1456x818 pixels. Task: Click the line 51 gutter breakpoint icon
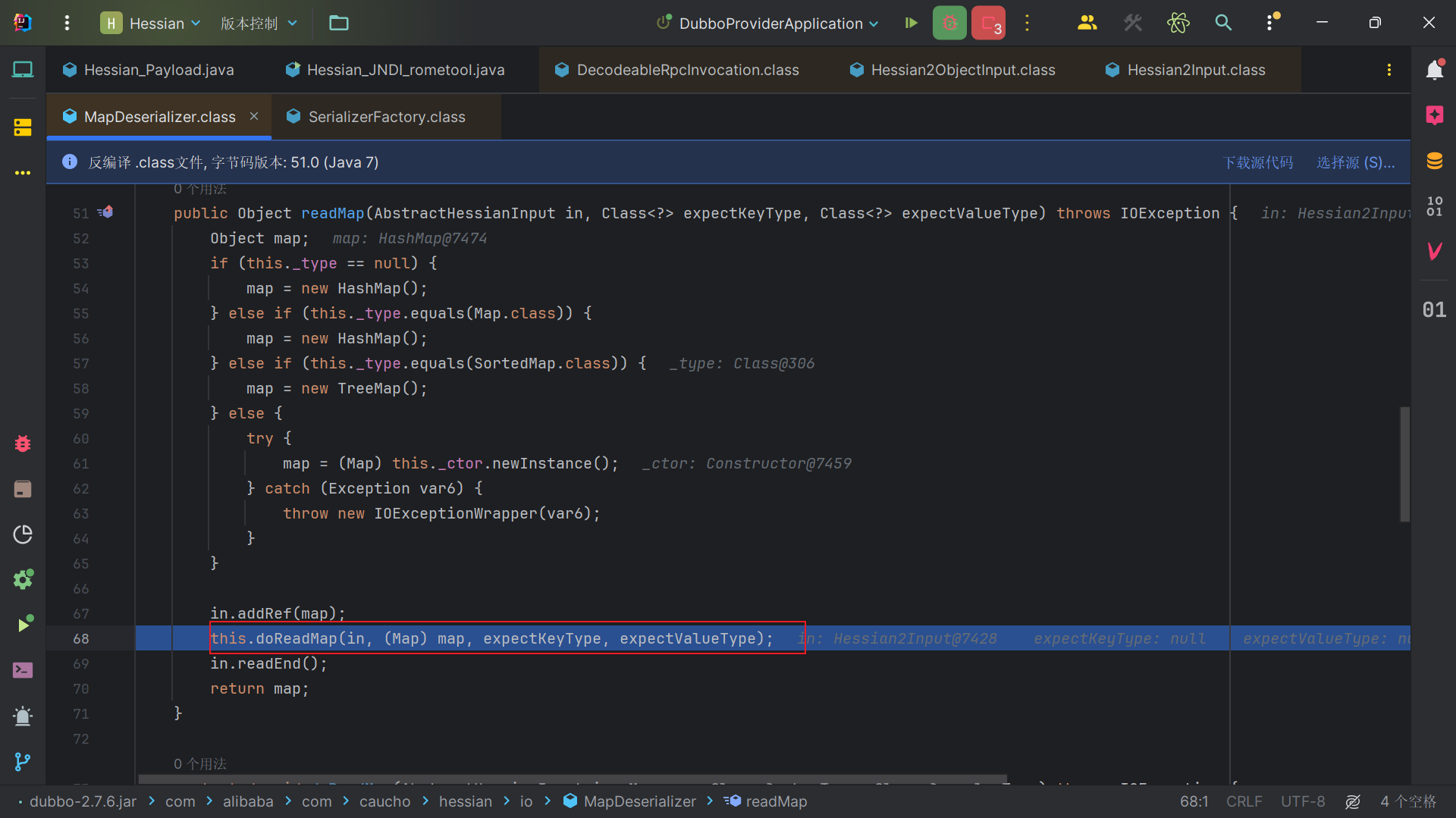(105, 212)
